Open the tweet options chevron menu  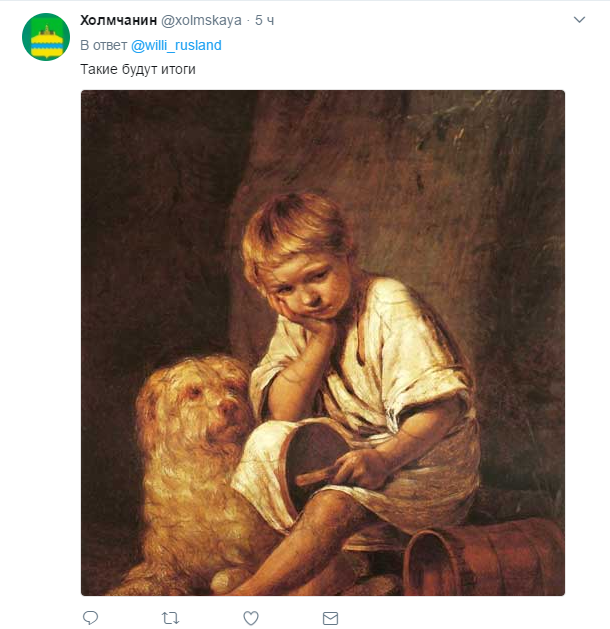[580, 20]
